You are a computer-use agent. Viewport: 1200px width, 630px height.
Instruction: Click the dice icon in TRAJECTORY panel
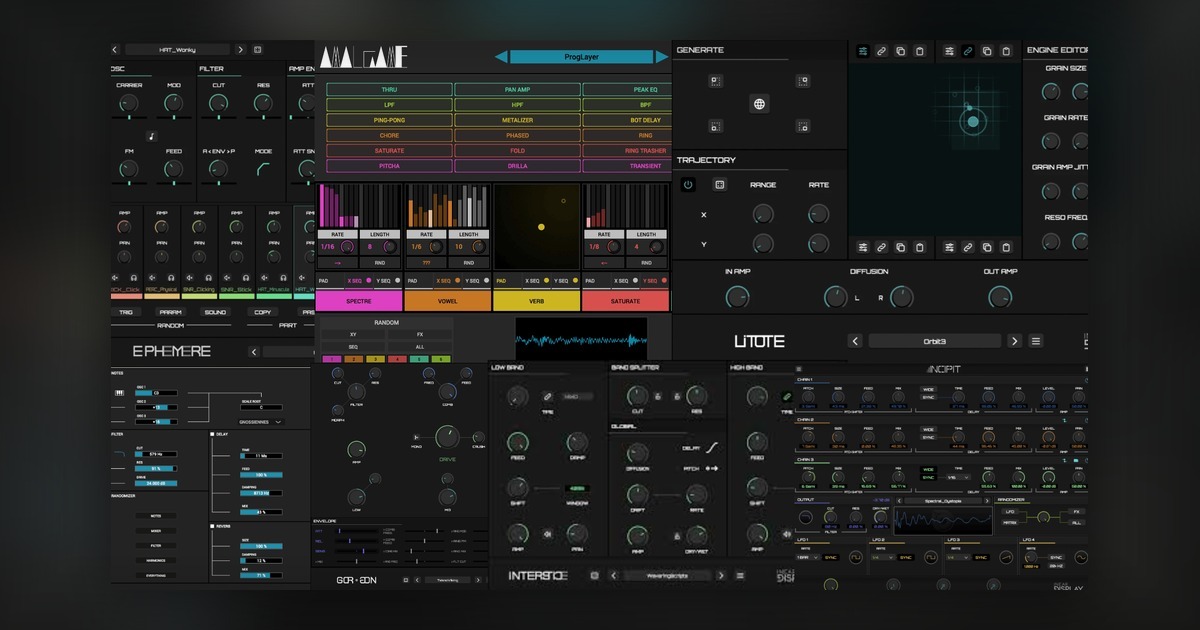(719, 185)
